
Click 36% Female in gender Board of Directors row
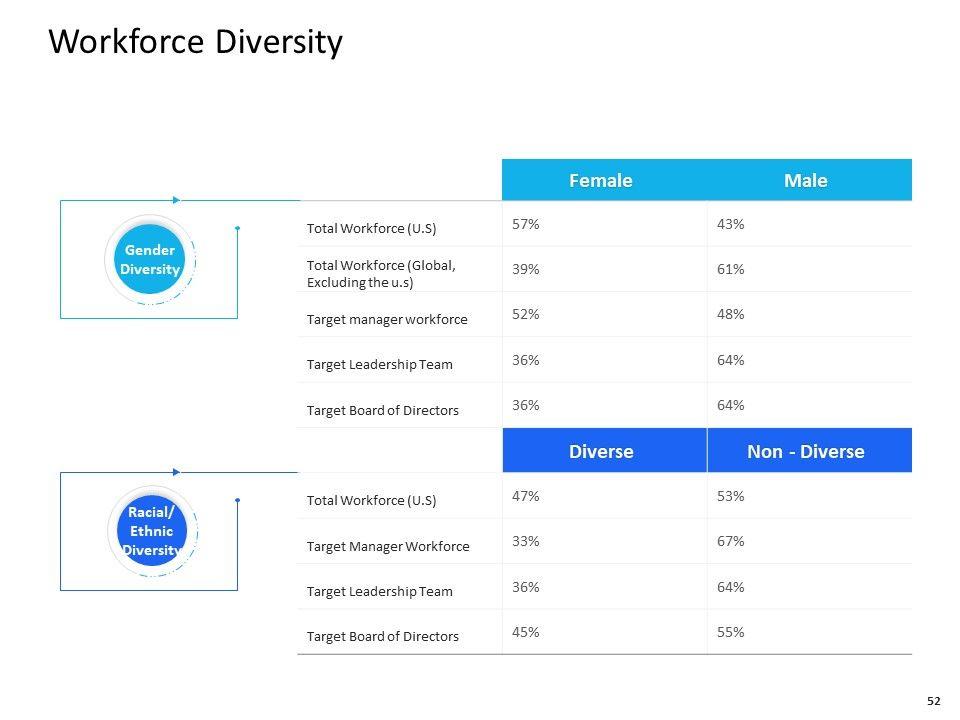(526, 405)
